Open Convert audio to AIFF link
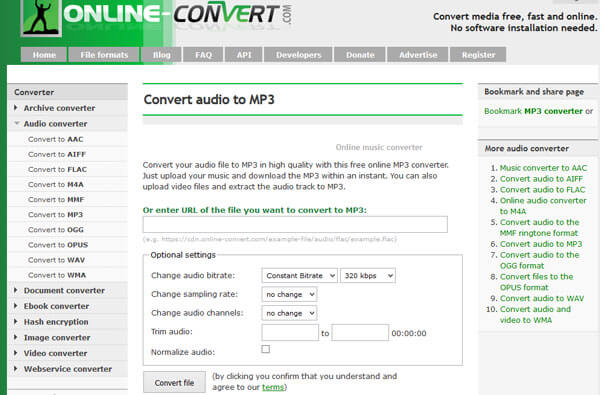Screen dimensions: 600x395 tap(541, 179)
